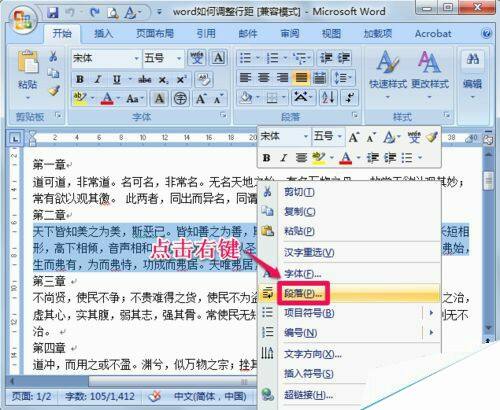Click Bold in the mini toolbar

point(266,157)
